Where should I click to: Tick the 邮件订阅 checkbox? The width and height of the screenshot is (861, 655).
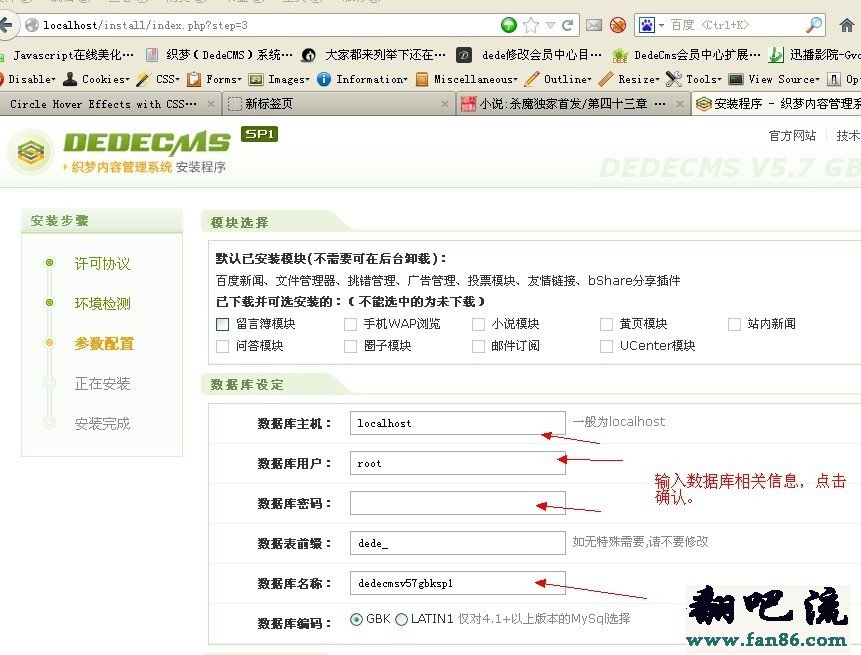(478, 346)
